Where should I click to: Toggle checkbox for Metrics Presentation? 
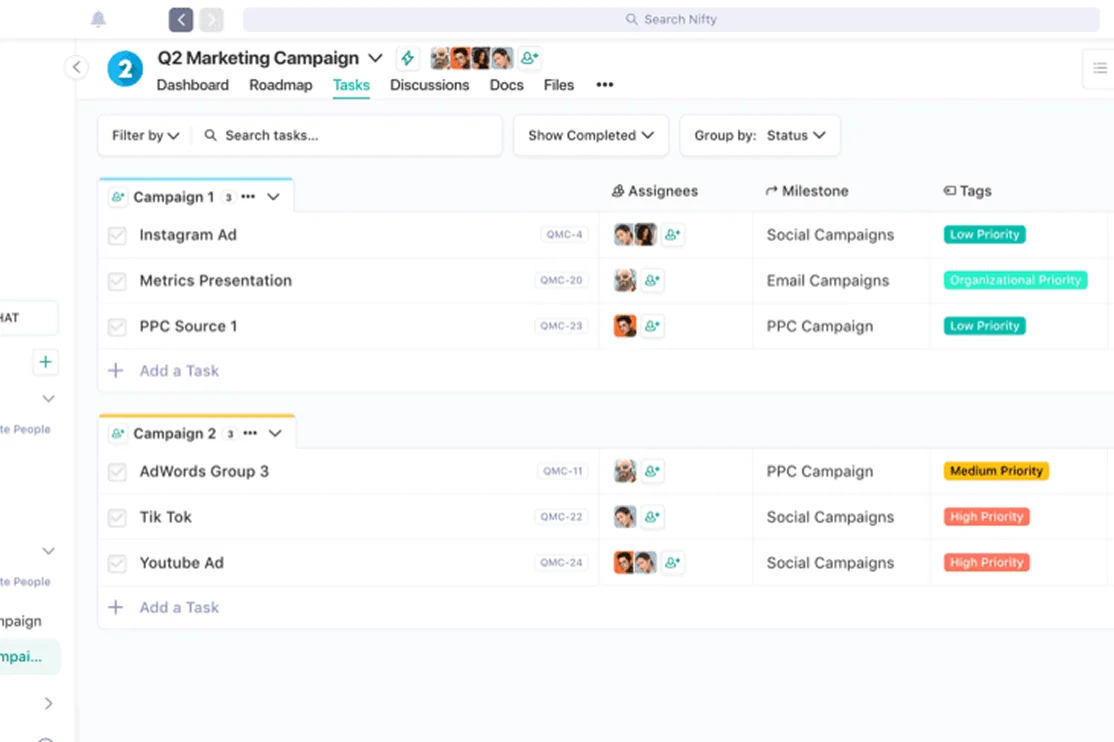pos(117,281)
